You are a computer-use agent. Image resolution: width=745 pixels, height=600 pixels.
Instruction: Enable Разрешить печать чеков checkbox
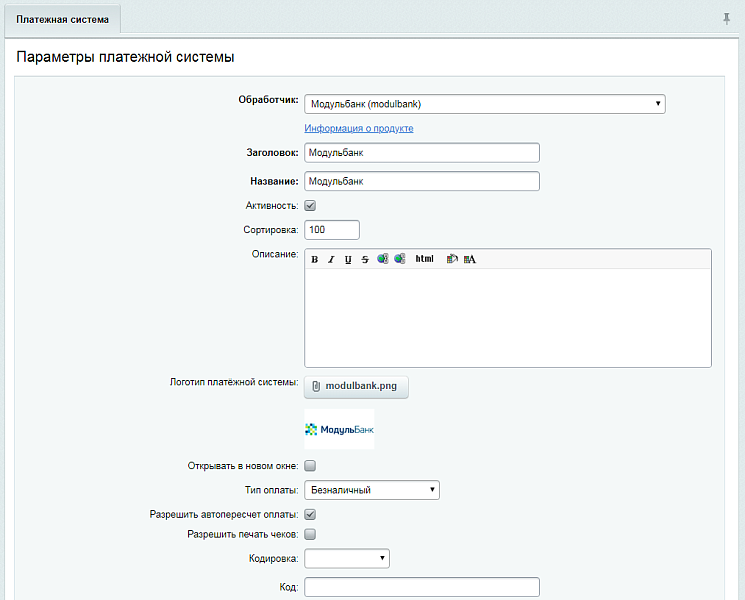point(310,534)
